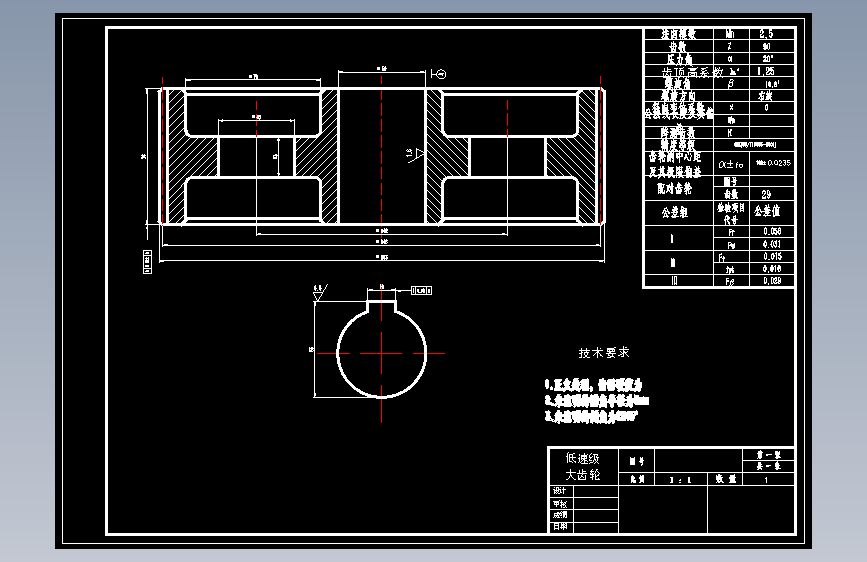Click the surface roughness symbol '1.6' in bore
This screenshot has width=867, height=562.
pyautogui.click(x=414, y=154)
